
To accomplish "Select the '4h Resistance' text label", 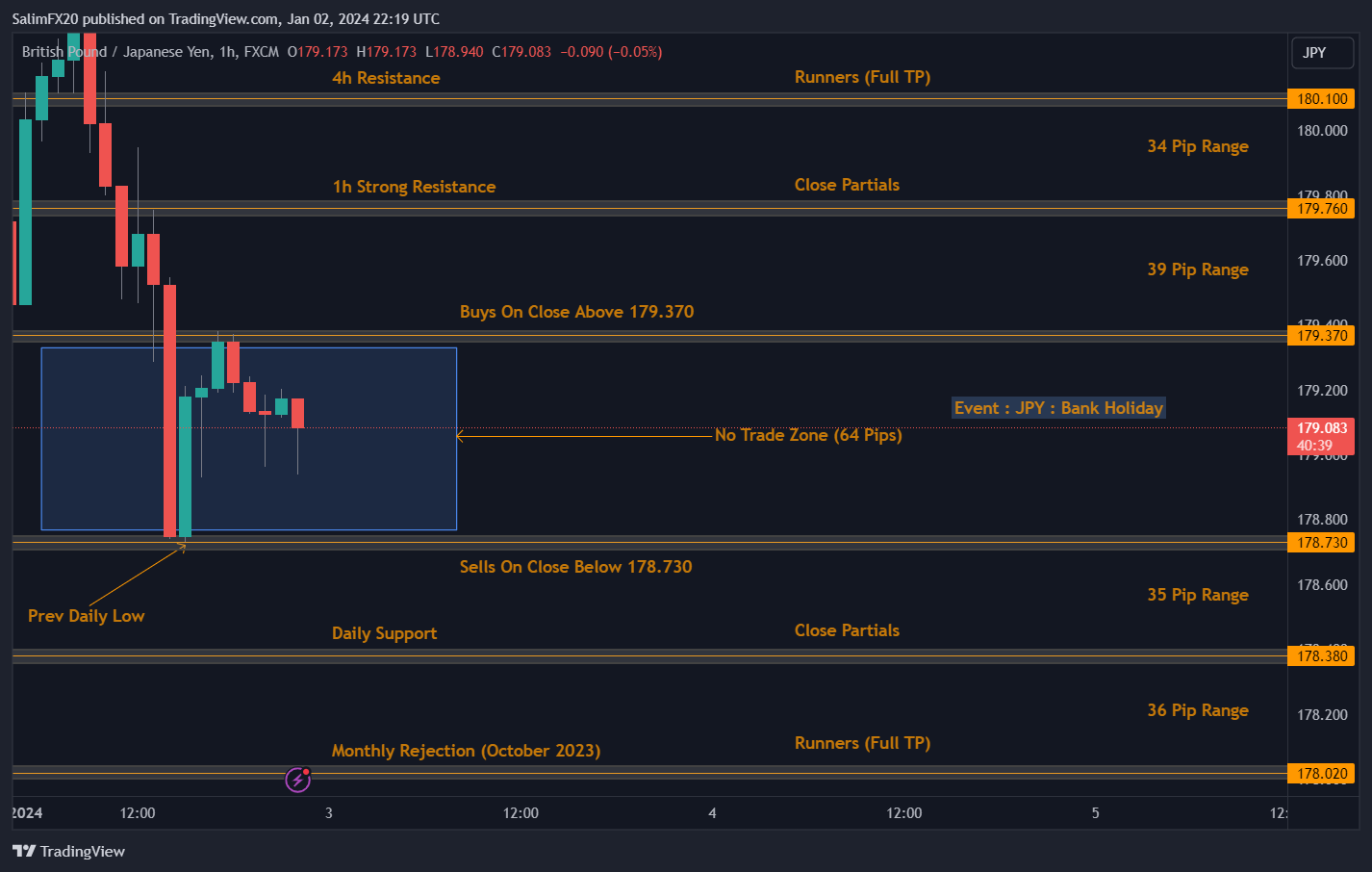I will [386, 78].
